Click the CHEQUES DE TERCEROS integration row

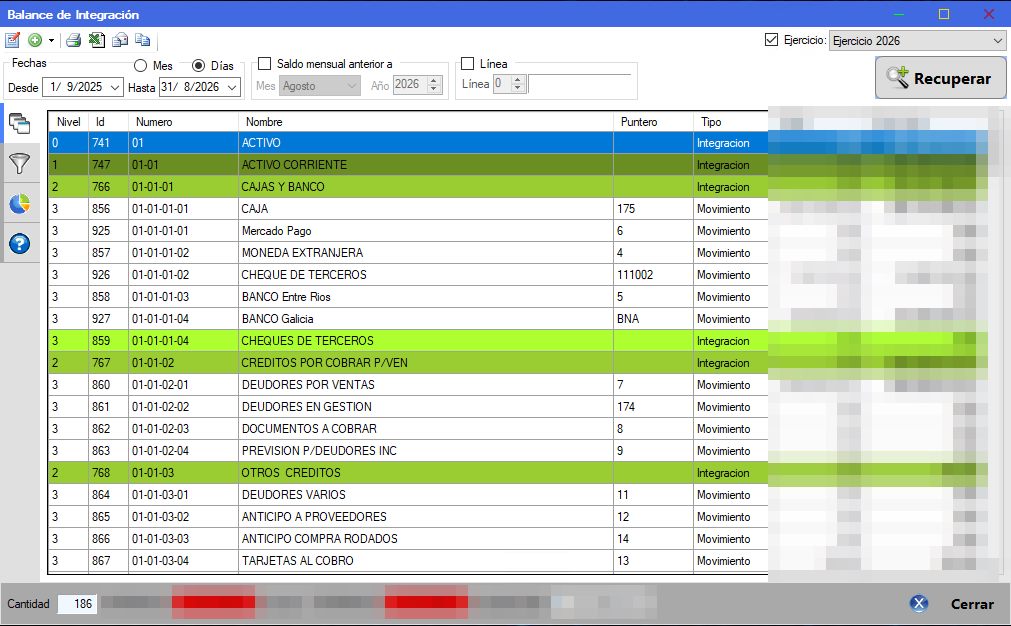(408, 340)
